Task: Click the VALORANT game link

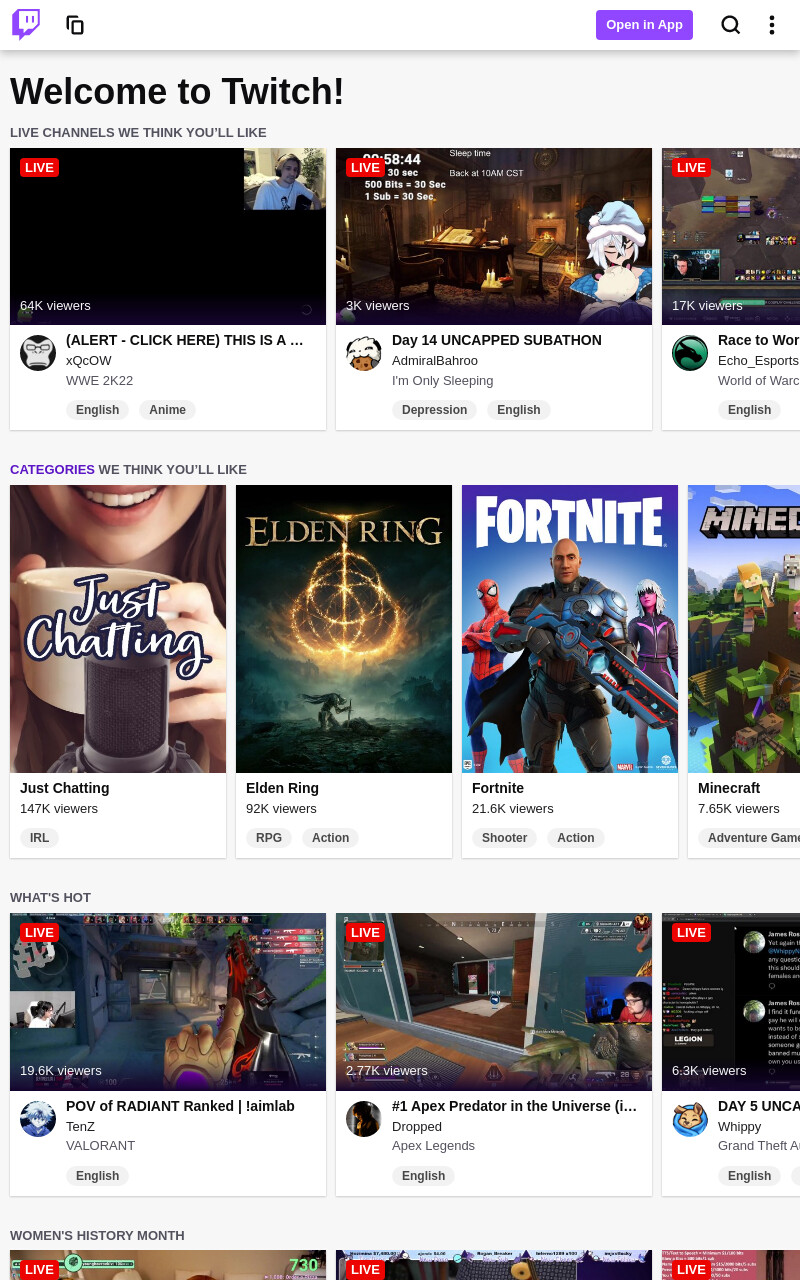Action: (101, 1146)
